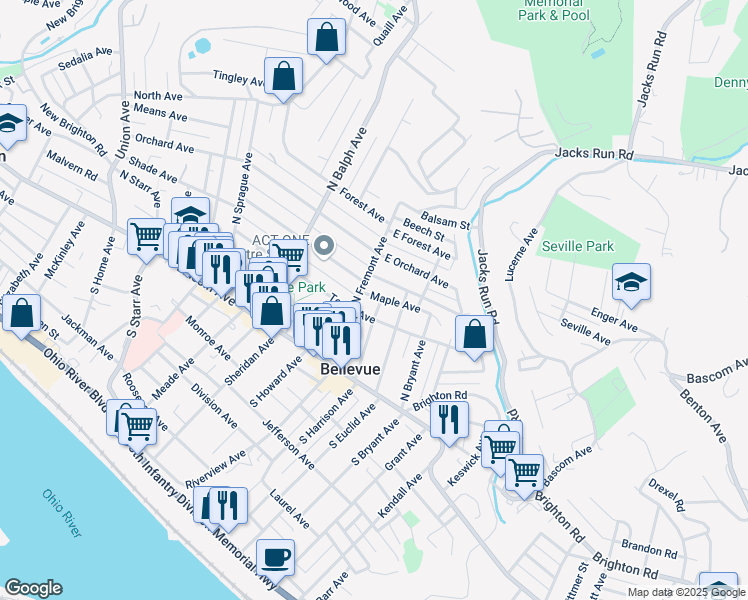The width and height of the screenshot is (748, 600).
Task: Click the shopping bag marker above Sheridan Ave
Action: click(x=271, y=314)
